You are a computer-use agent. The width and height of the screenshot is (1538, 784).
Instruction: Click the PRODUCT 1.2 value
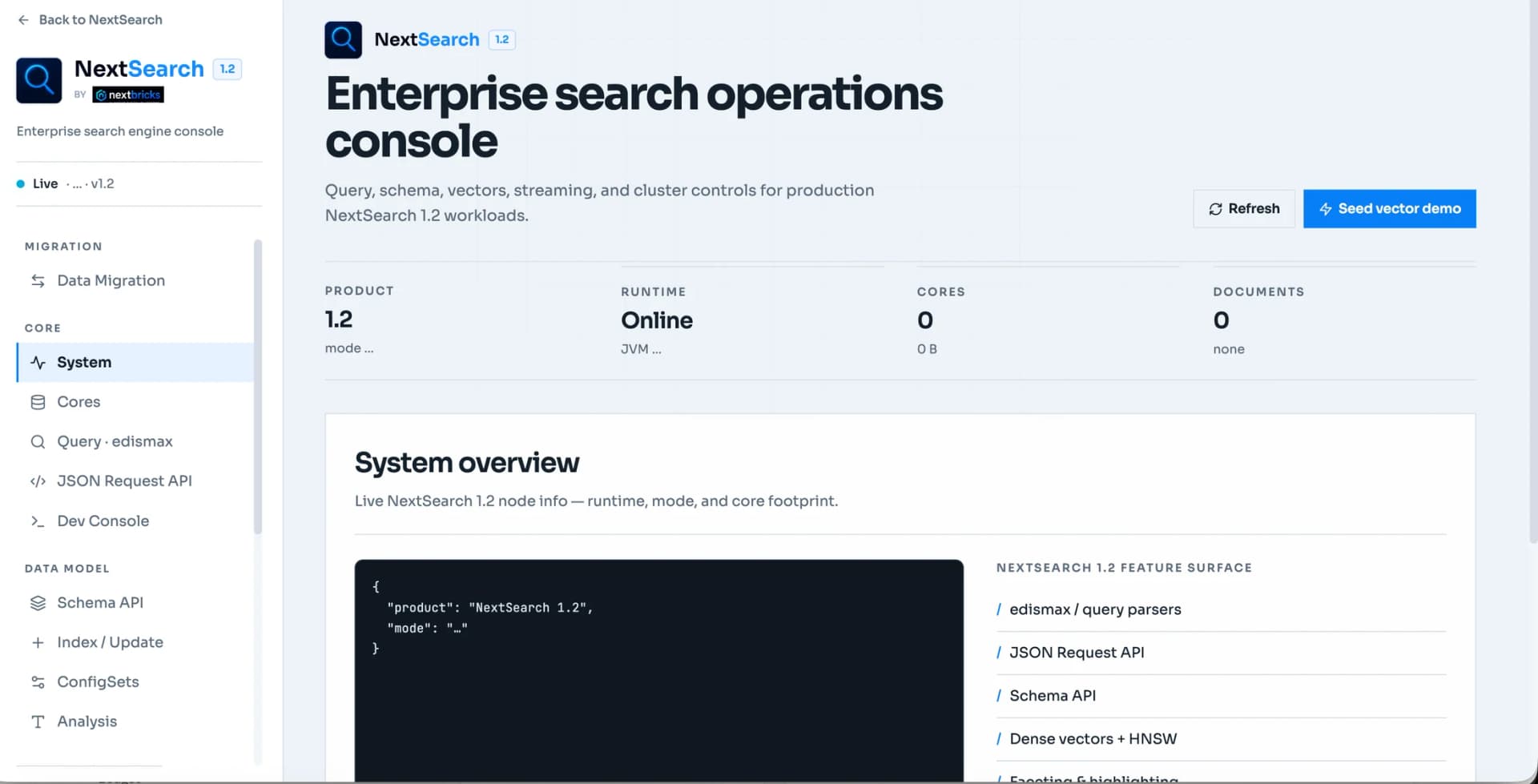point(339,320)
